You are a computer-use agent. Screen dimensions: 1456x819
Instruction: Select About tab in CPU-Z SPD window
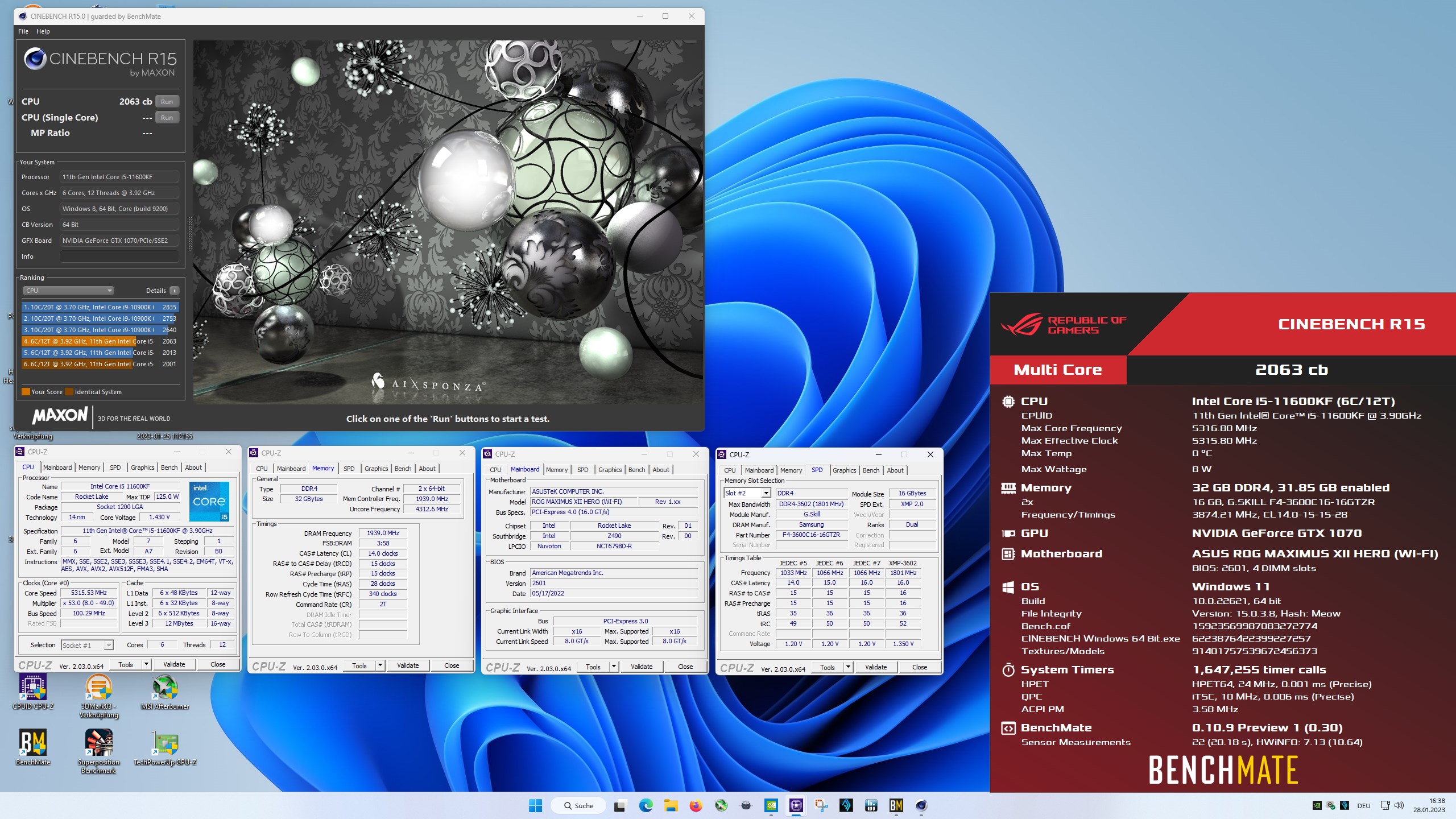[x=895, y=470]
